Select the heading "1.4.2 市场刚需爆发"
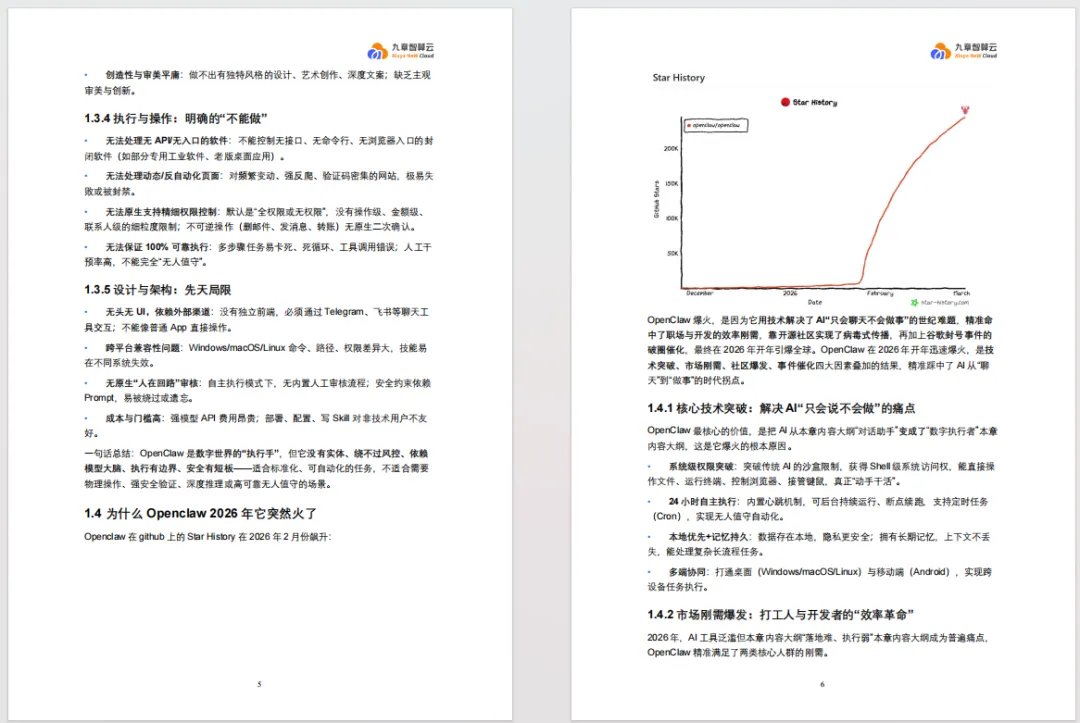Screen dimensions: 1080x723 pyautogui.click(x=700, y=615)
